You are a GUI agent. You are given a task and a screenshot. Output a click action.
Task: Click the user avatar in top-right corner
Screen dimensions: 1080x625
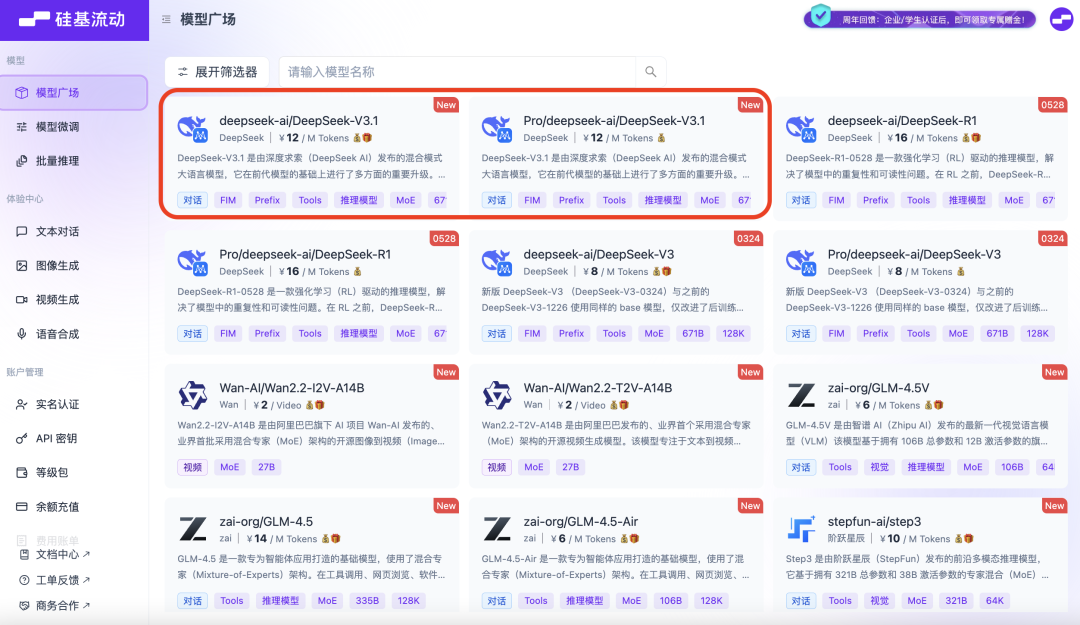1061,19
